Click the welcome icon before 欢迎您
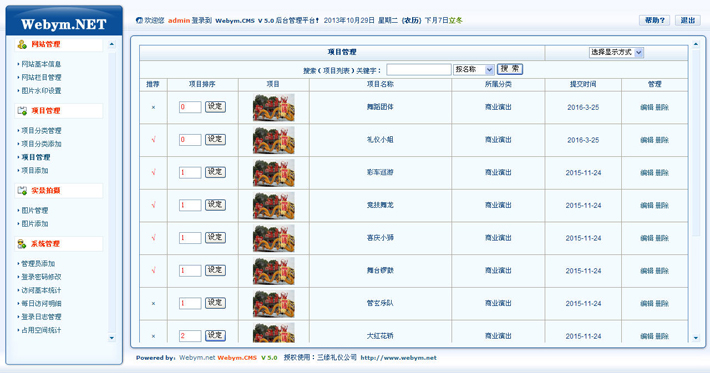The width and height of the screenshot is (710, 373). pos(139,20)
